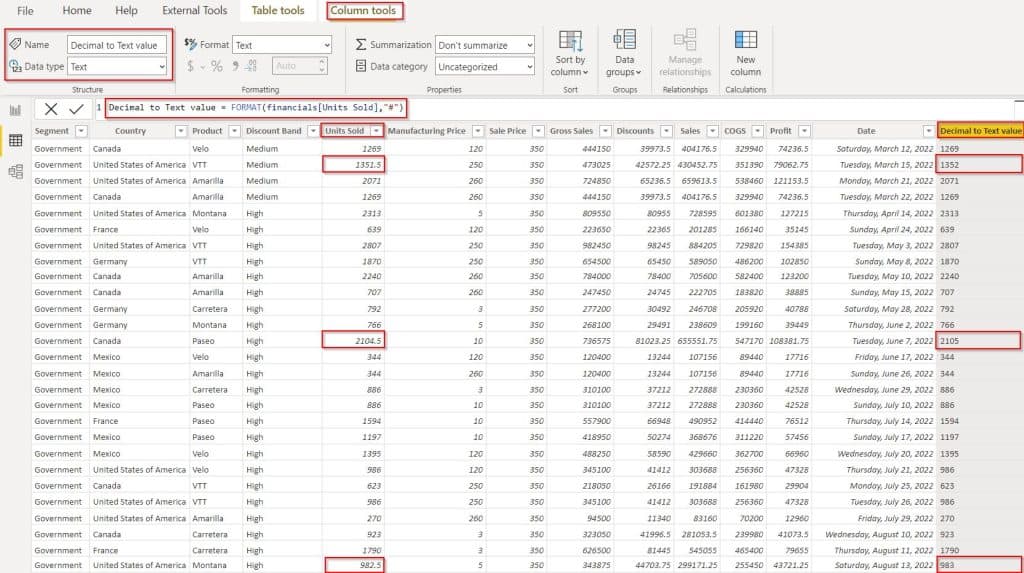Select the Decimal to Text value column header
Screen dimensions: 1024x573
click(980, 131)
